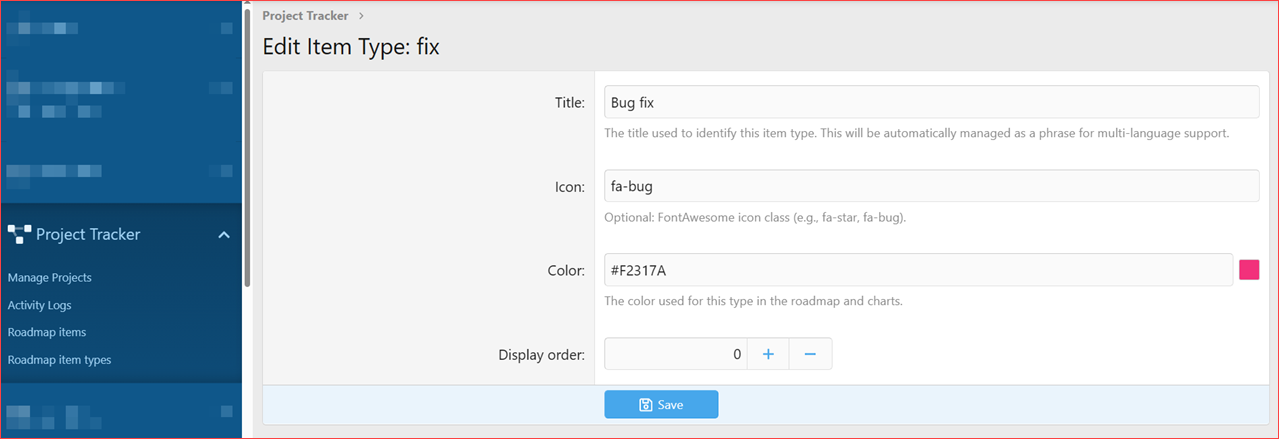
Task: Click the Color hex input field
Action: pyautogui.click(x=918, y=270)
